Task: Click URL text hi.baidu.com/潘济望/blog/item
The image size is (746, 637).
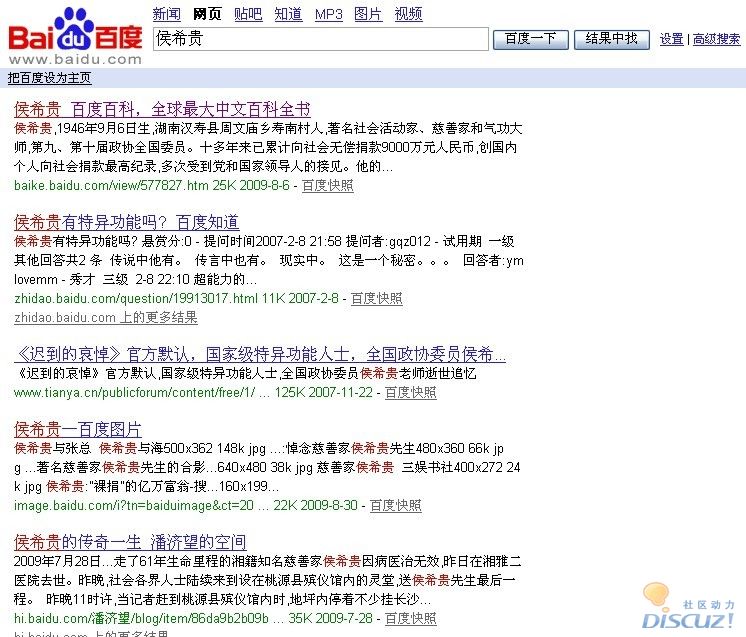Action: pyautogui.click(x=141, y=618)
